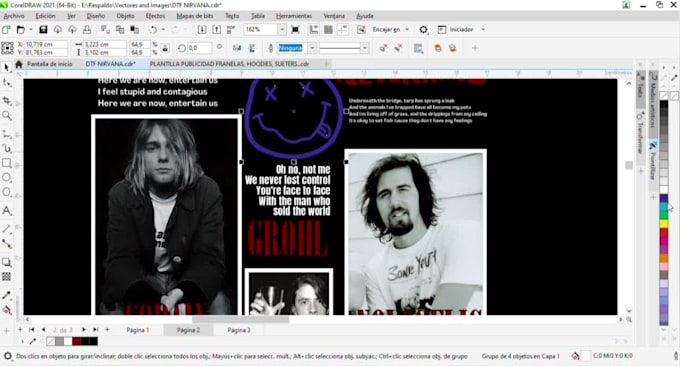Click new document tab plus button

tap(327, 64)
